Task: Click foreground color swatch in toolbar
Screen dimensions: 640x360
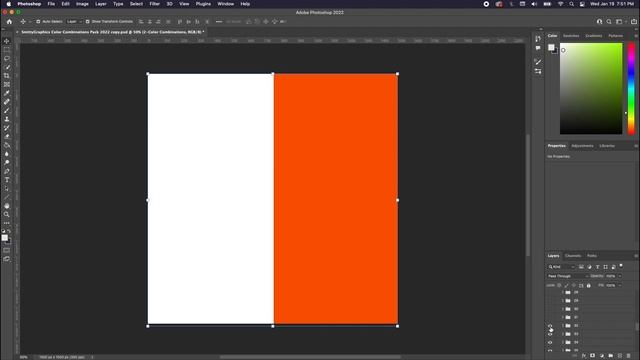Action: (x=4, y=238)
